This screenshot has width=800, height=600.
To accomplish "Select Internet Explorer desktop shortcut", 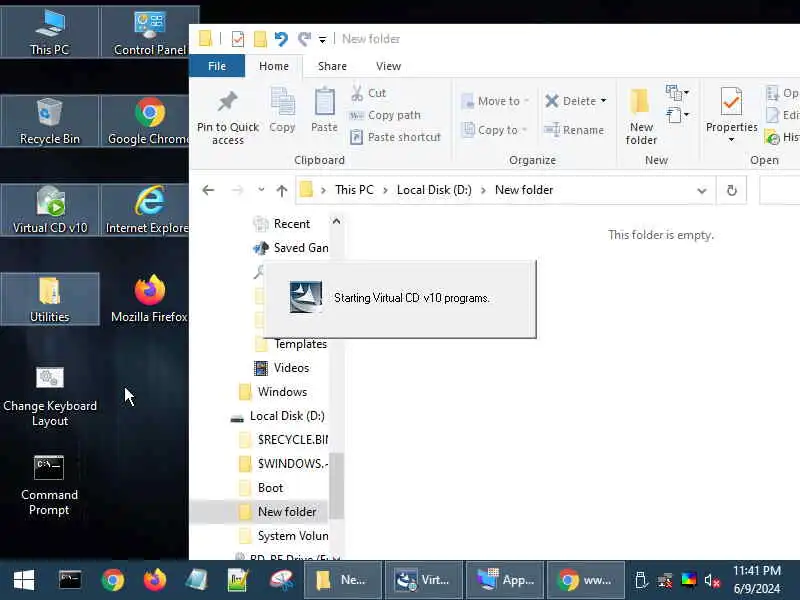I will [149, 210].
